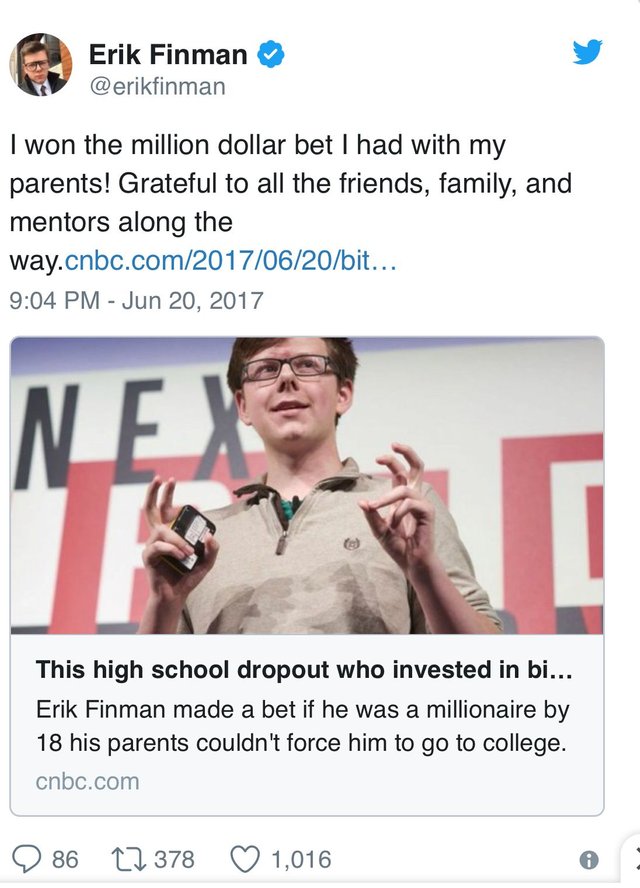Like the tweet with heart icon
Viewport: 640px width, 888px height.
pyautogui.click(x=246, y=858)
